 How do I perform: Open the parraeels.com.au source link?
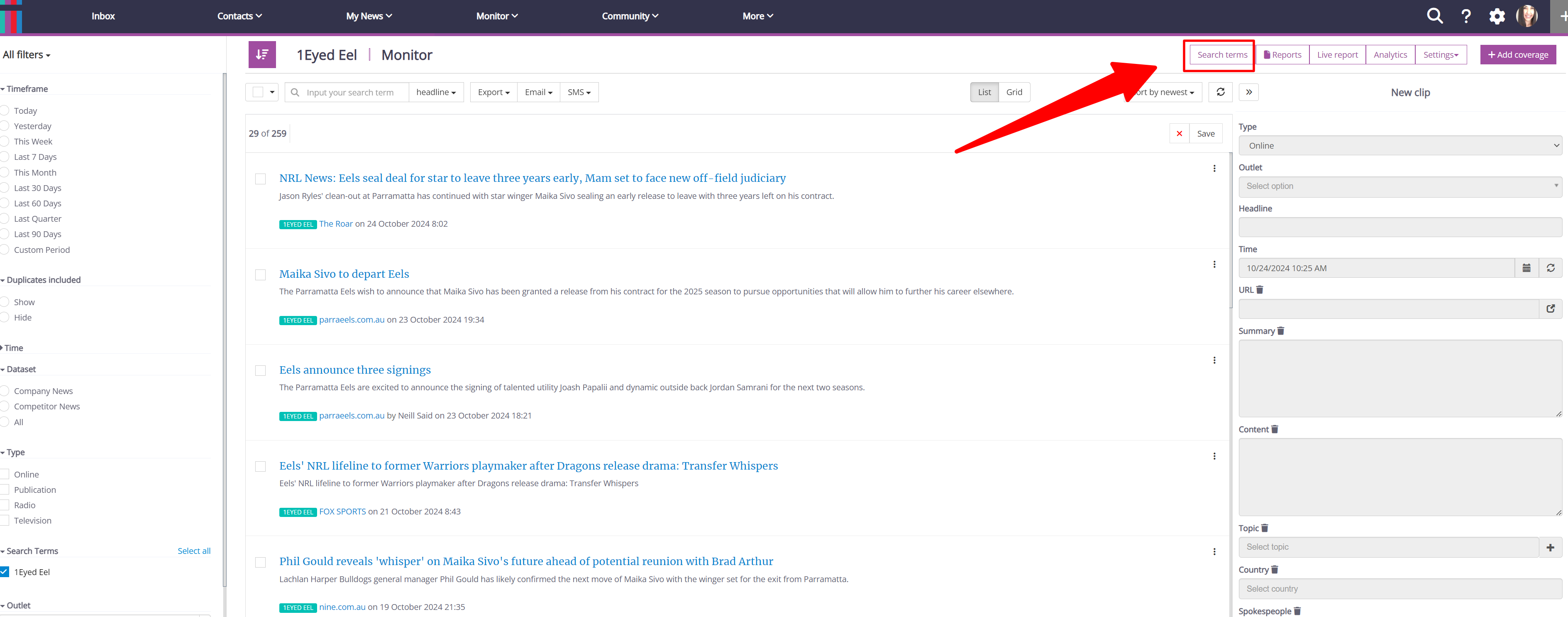pyautogui.click(x=351, y=320)
